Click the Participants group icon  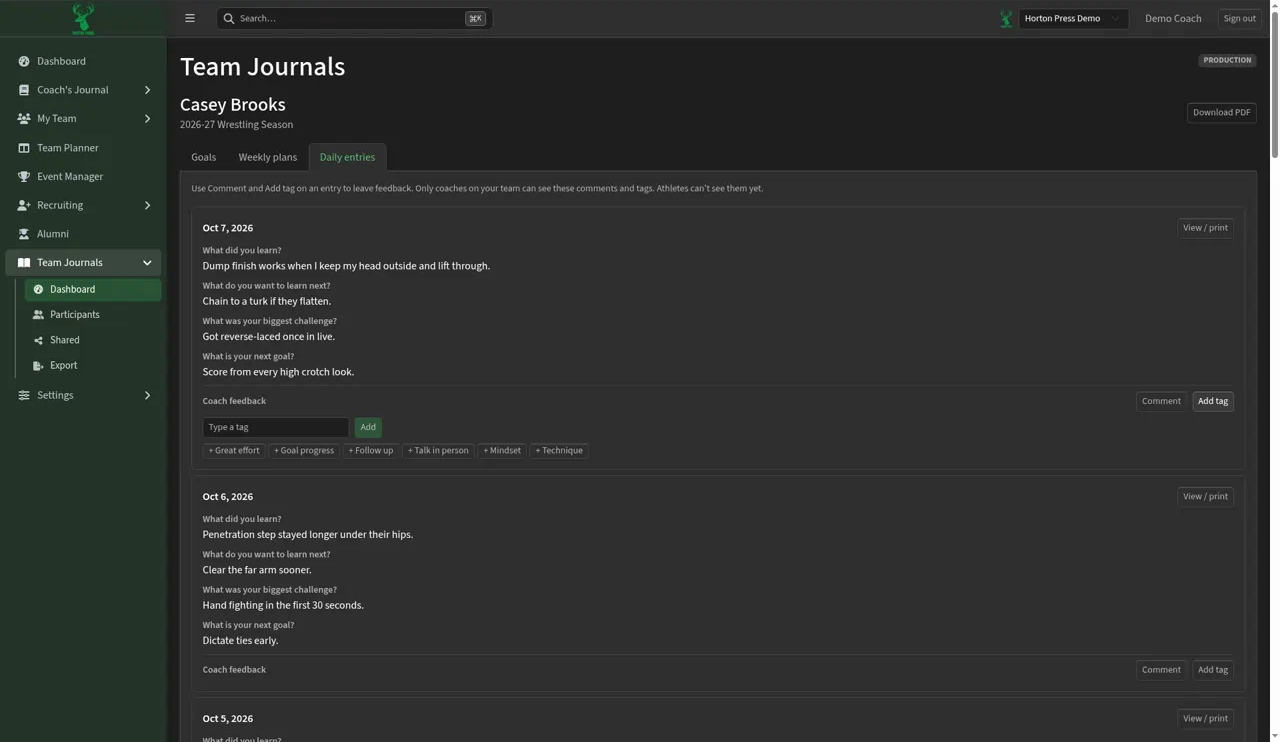pyautogui.click(x=38, y=315)
